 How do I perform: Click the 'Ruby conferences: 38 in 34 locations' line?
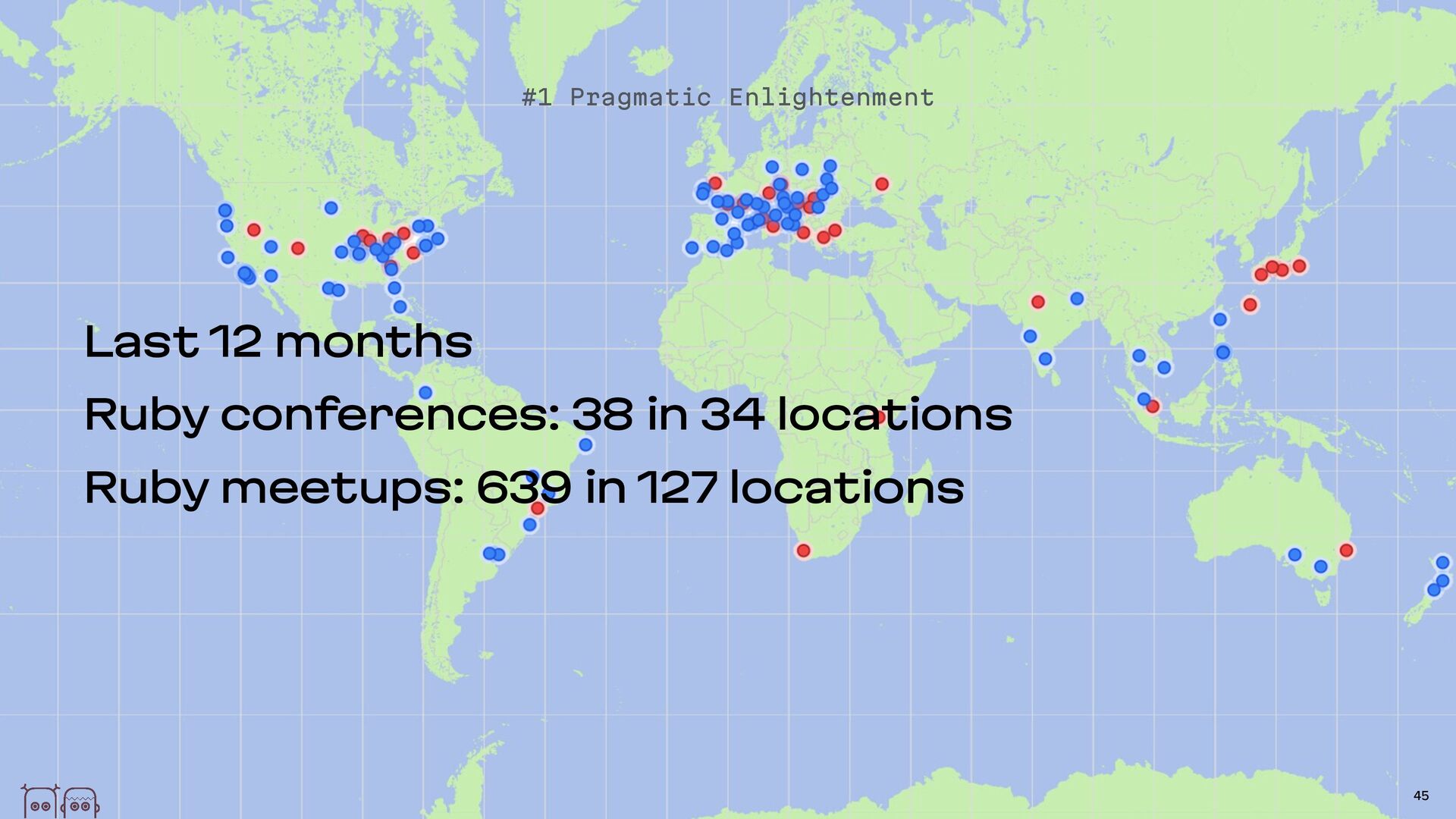548,415
